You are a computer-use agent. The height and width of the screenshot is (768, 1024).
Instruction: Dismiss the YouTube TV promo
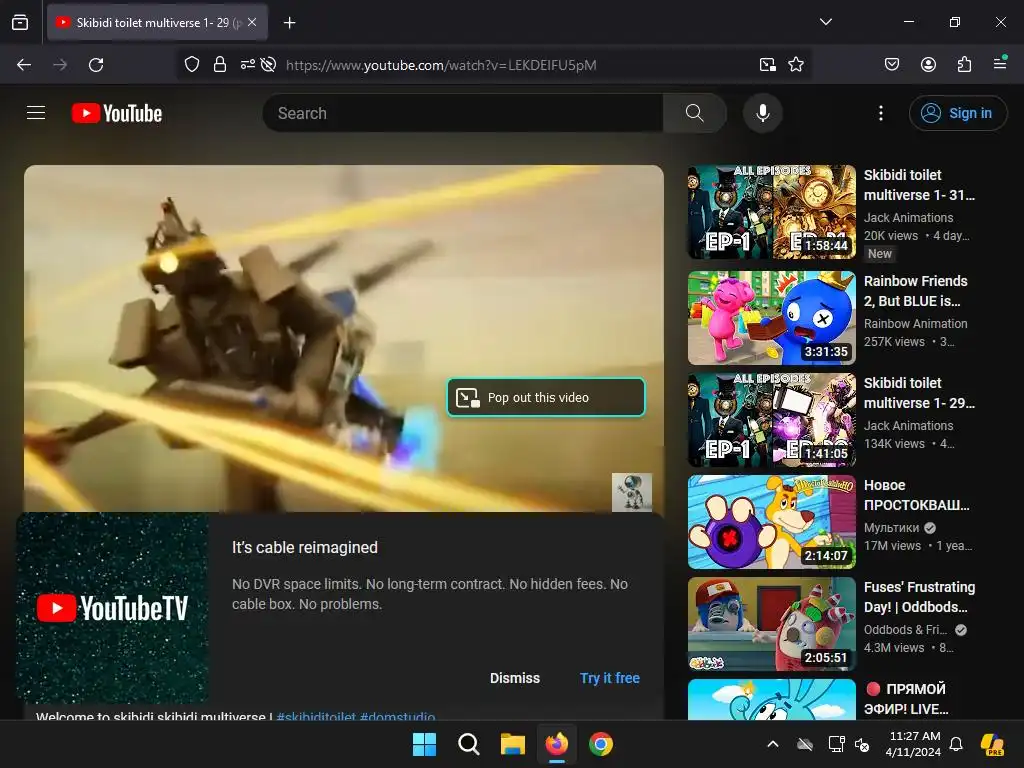pos(515,678)
